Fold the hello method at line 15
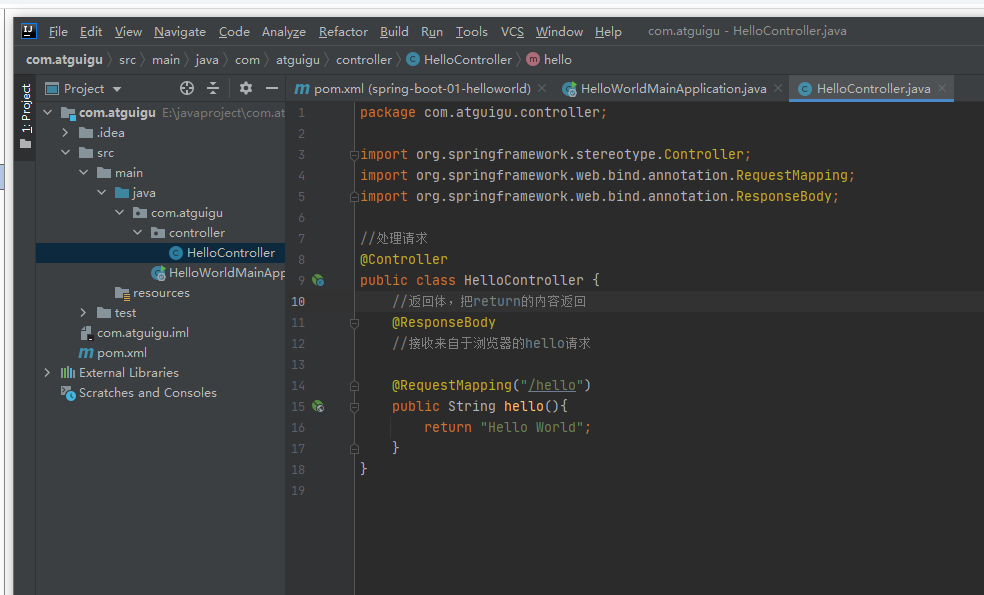984x595 pixels. click(x=354, y=407)
